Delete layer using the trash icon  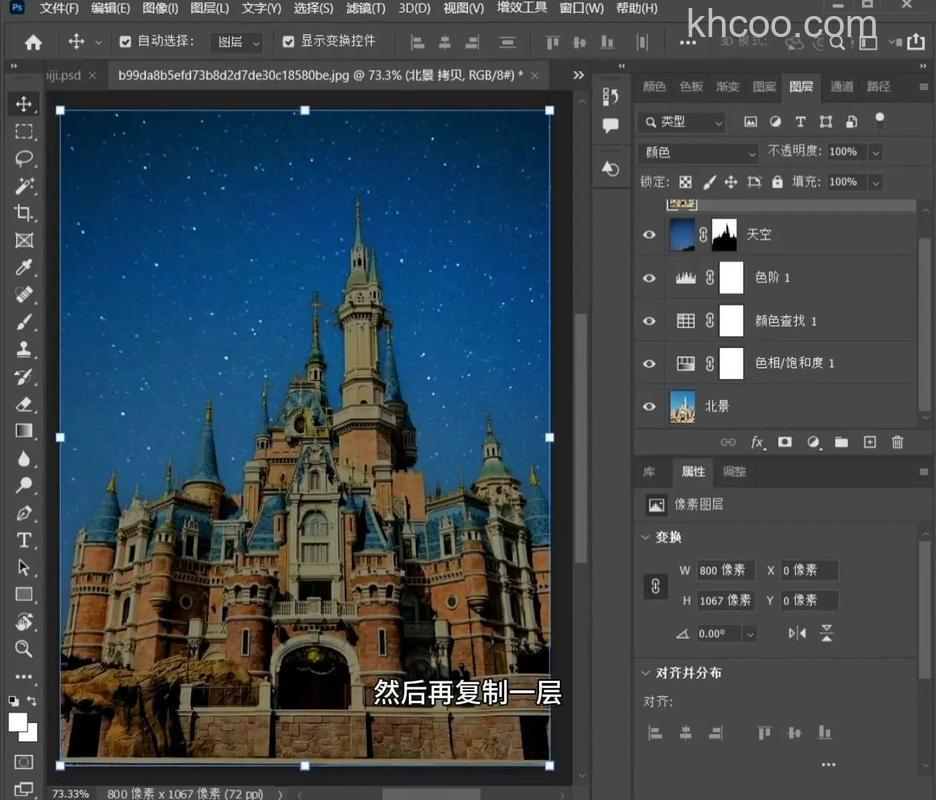[x=897, y=442]
